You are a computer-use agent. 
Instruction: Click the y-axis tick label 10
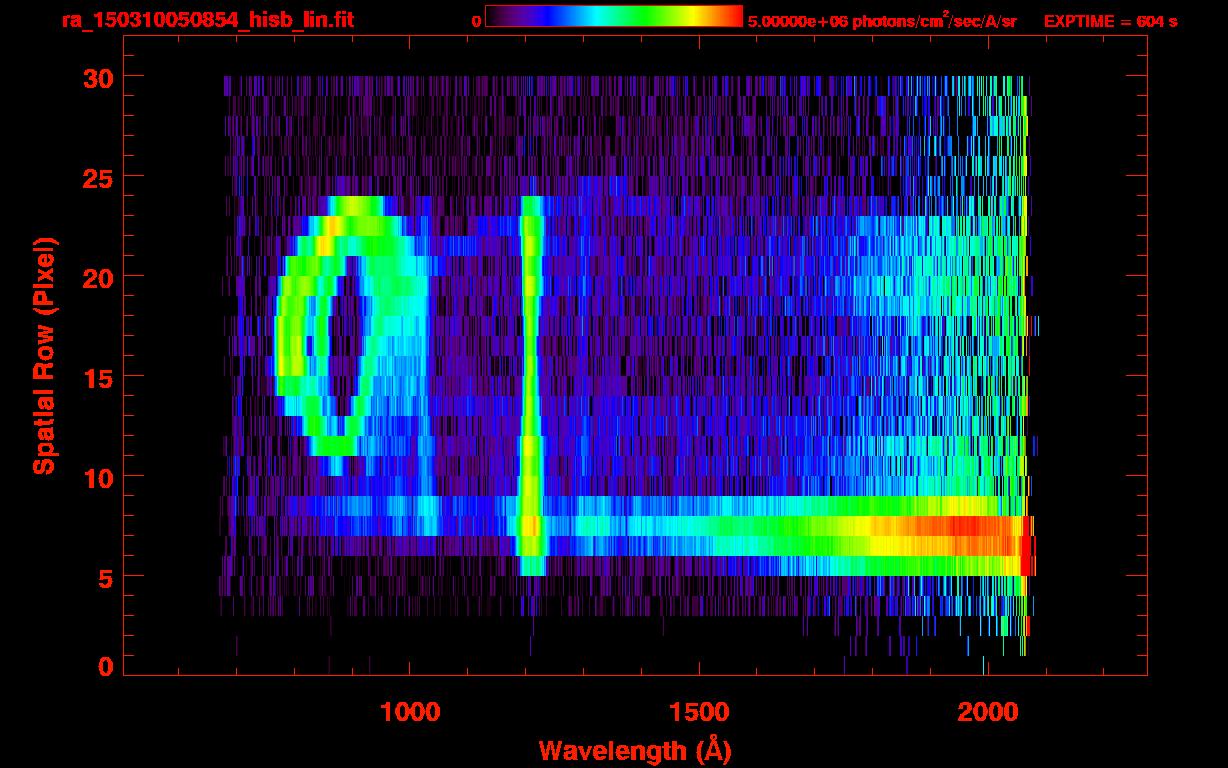point(100,477)
